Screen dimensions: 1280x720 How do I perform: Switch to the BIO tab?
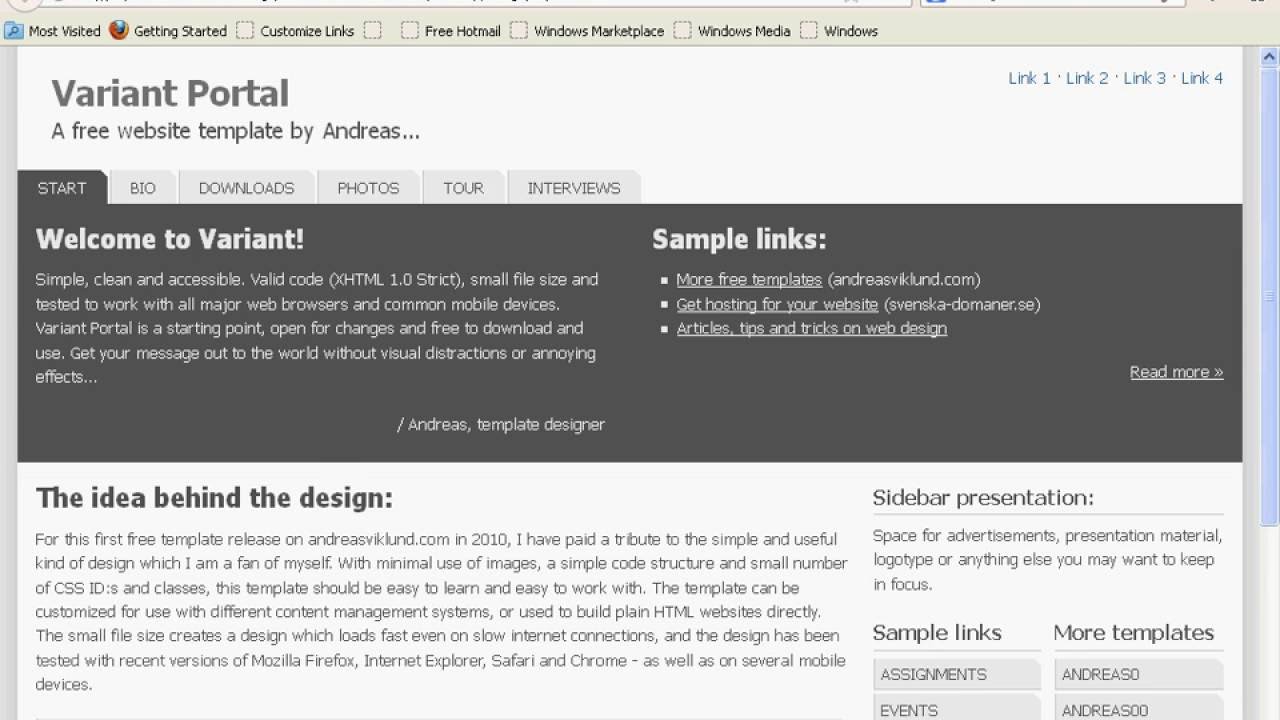143,188
